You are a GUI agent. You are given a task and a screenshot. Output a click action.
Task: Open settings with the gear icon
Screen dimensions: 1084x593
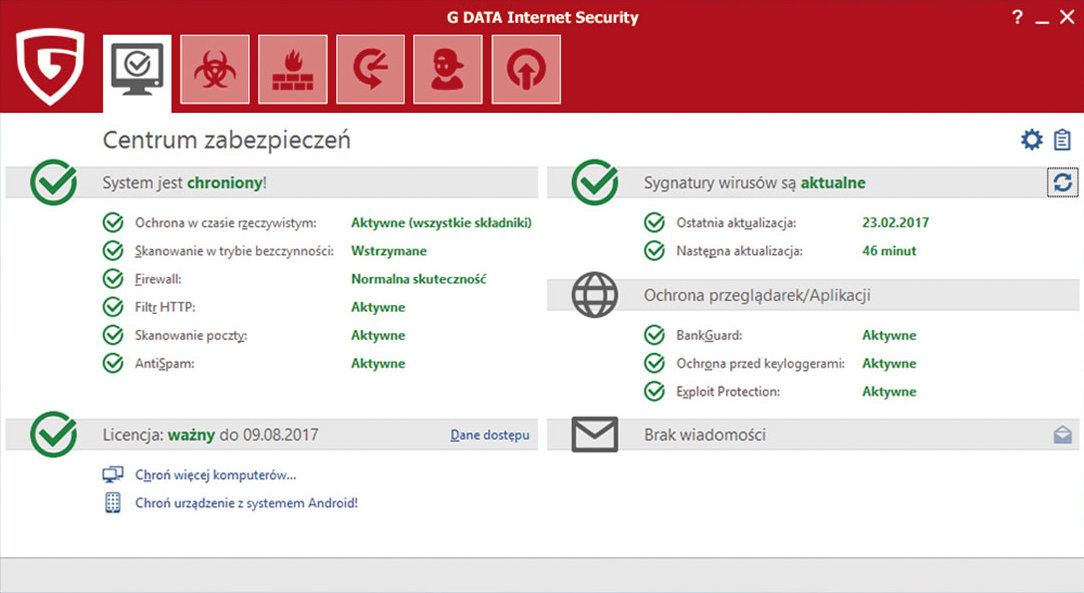(x=1031, y=140)
